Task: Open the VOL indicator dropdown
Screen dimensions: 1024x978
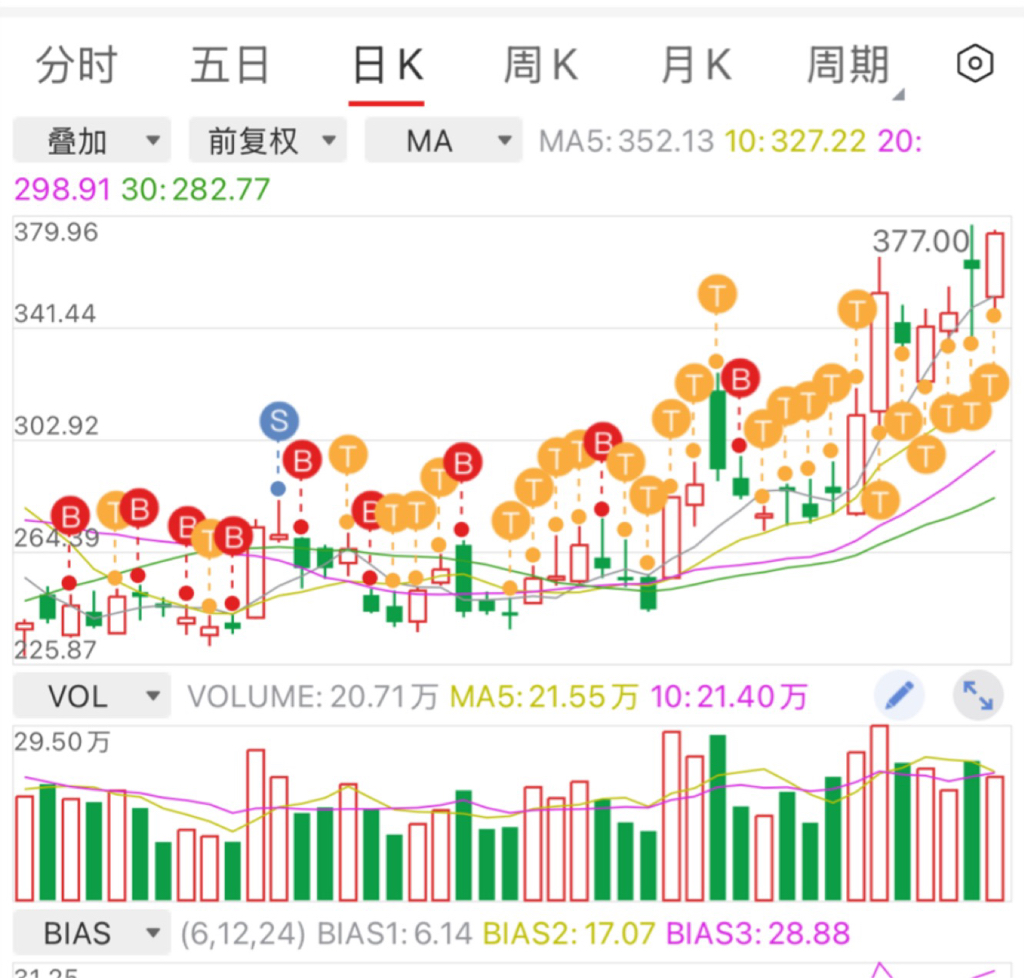Action: click(92, 696)
